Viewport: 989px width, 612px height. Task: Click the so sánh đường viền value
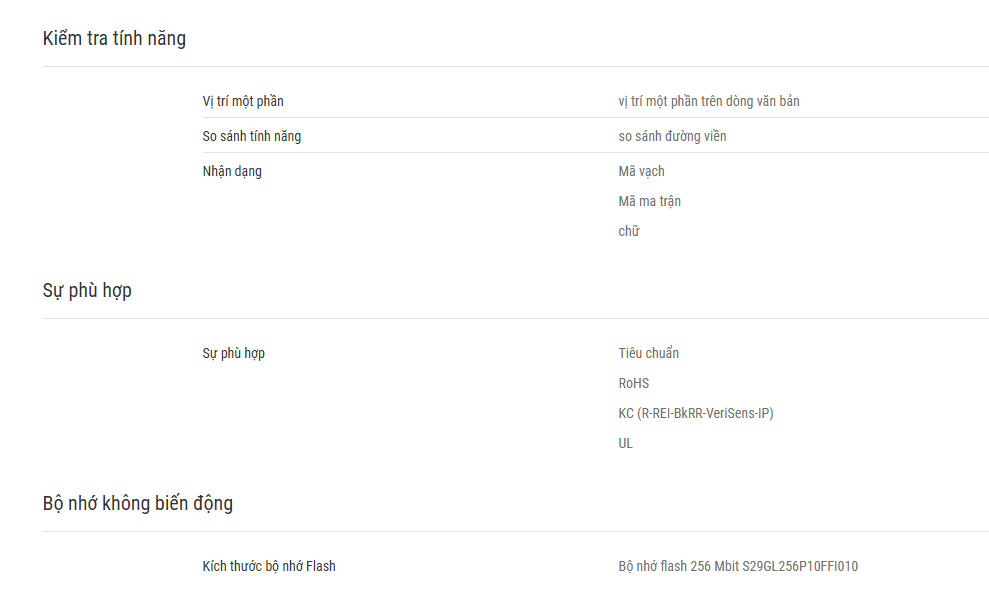[672, 136]
